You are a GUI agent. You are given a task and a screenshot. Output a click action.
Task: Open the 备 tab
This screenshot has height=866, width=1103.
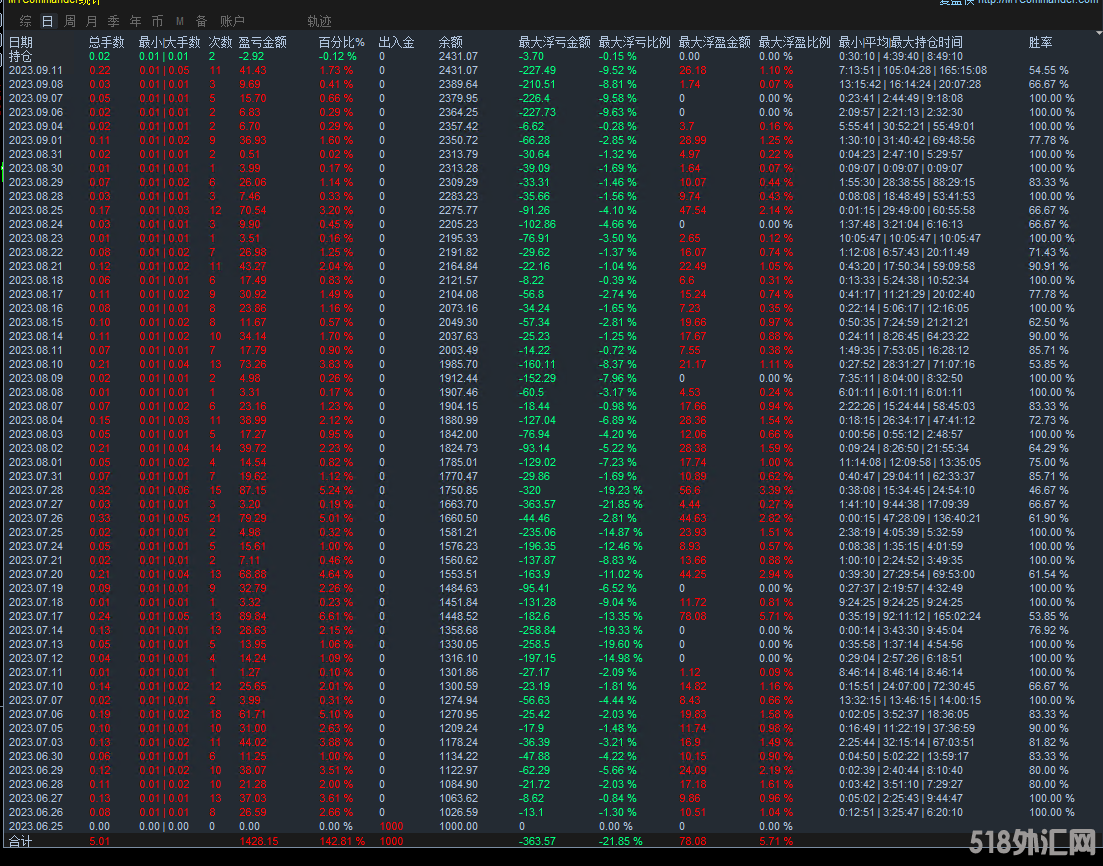click(x=201, y=21)
